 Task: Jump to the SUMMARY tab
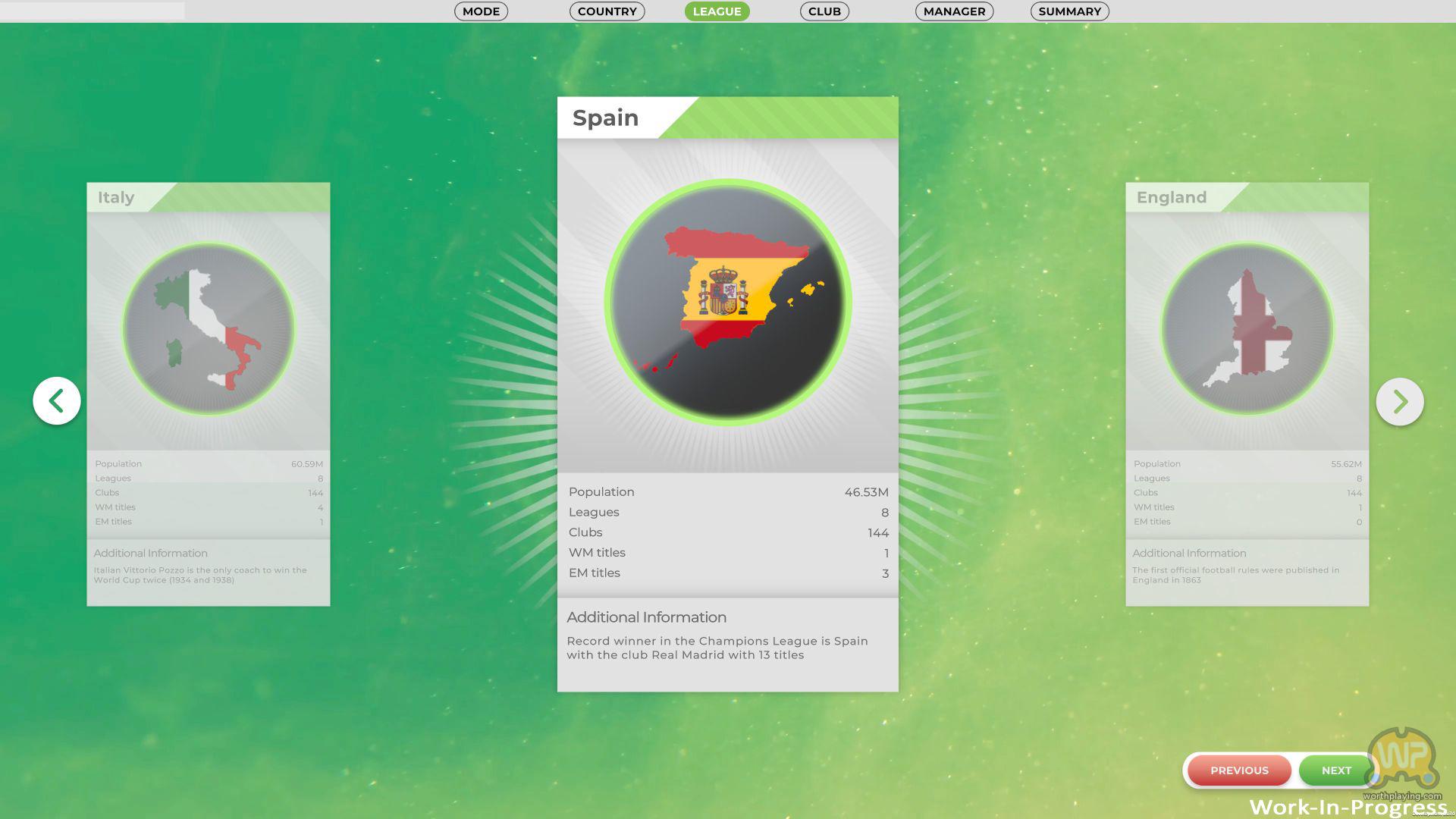[1069, 11]
